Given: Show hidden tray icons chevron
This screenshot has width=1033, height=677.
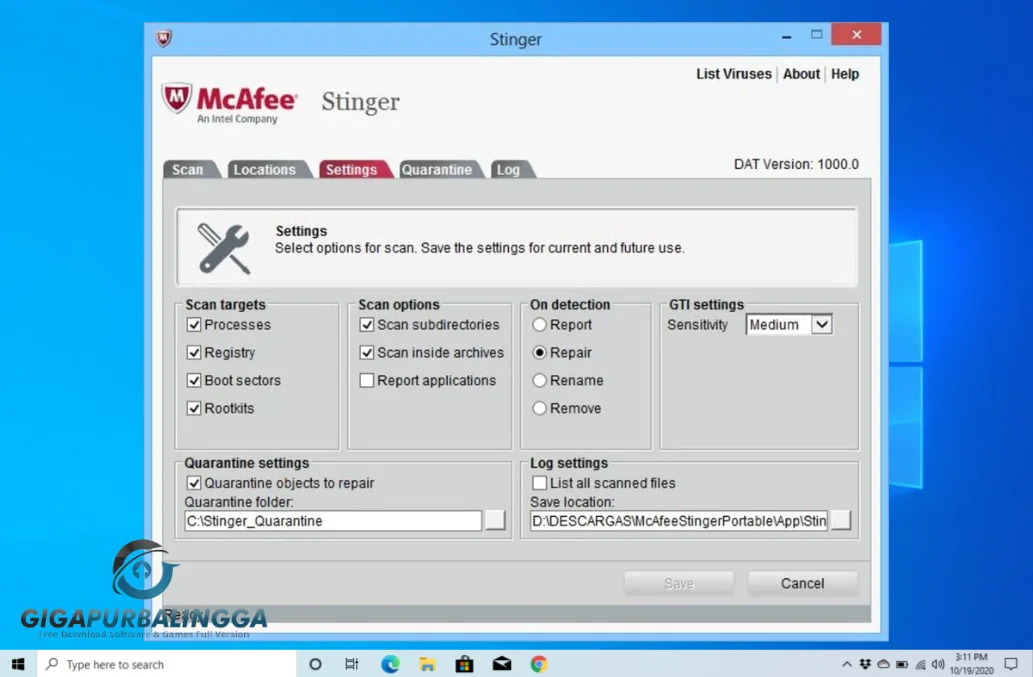Looking at the screenshot, I should [x=847, y=664].
